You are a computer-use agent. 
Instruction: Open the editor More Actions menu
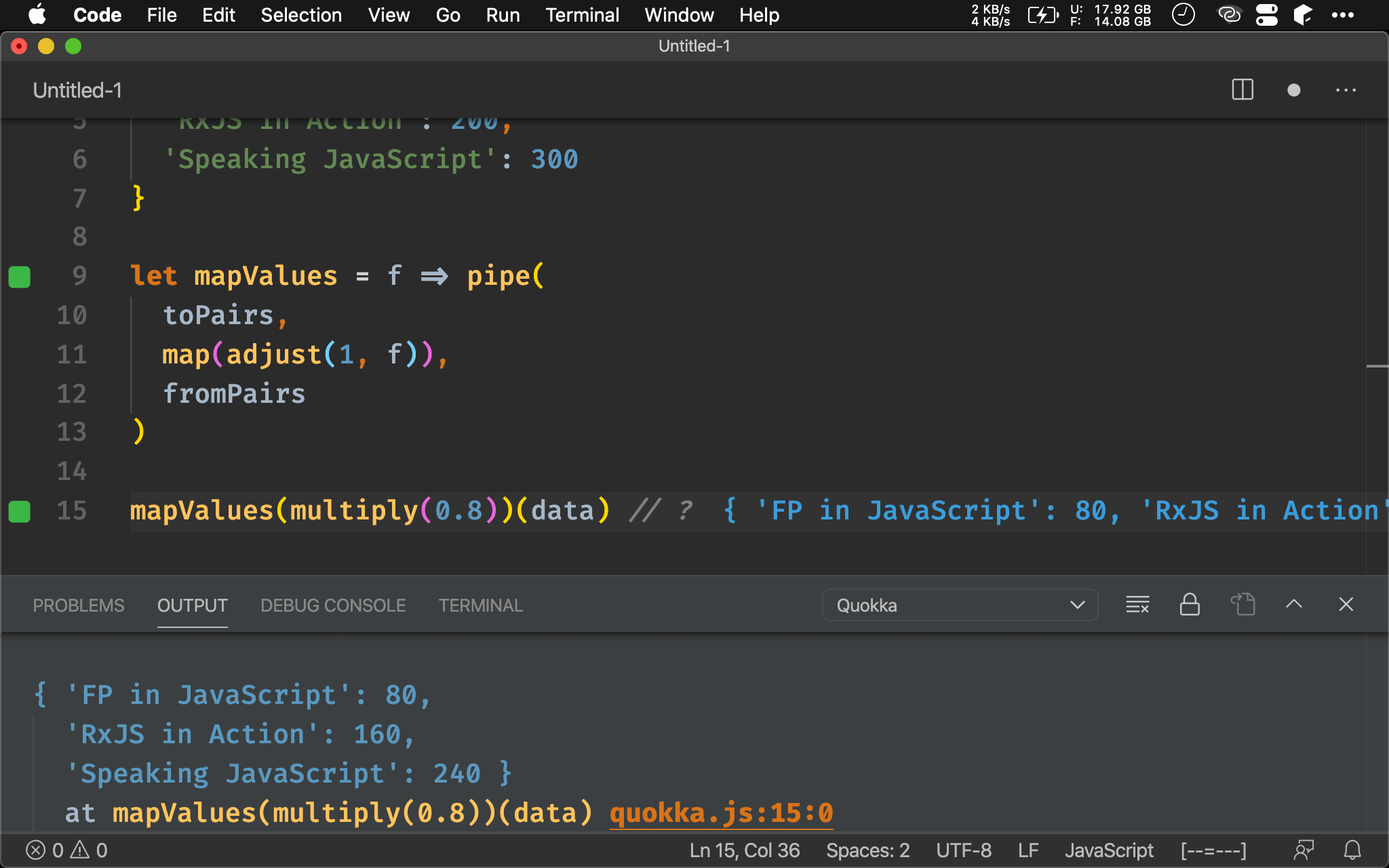click(1346, 90)
